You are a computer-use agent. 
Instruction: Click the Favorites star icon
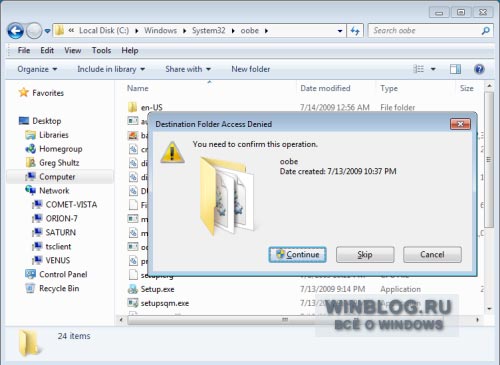[x=24, y=92]
